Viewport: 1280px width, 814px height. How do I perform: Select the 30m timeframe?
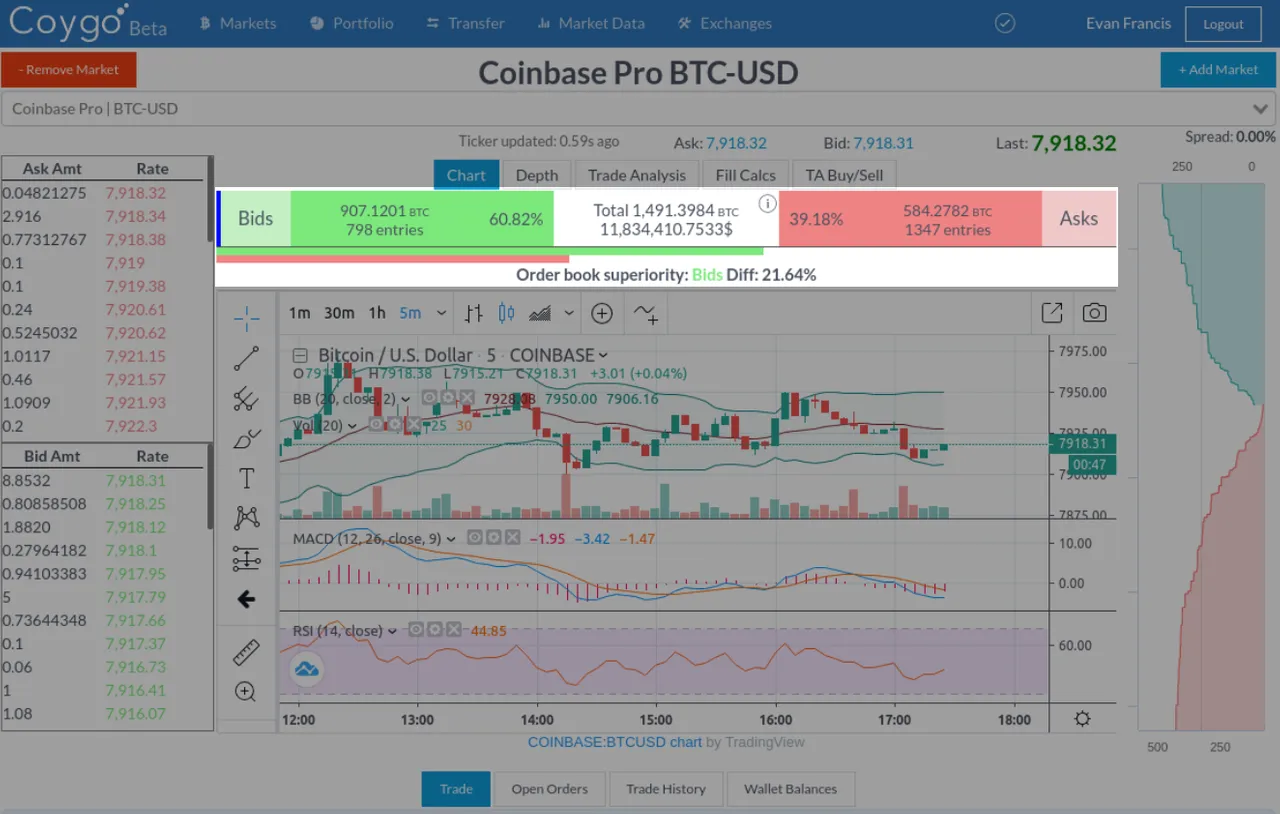[x=339, y=313]
